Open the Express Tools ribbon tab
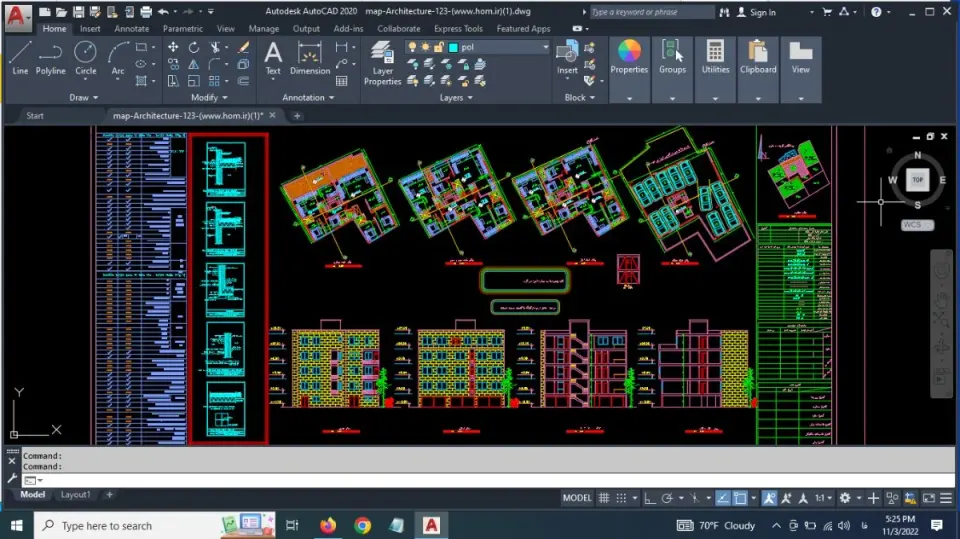 [458, 29]
